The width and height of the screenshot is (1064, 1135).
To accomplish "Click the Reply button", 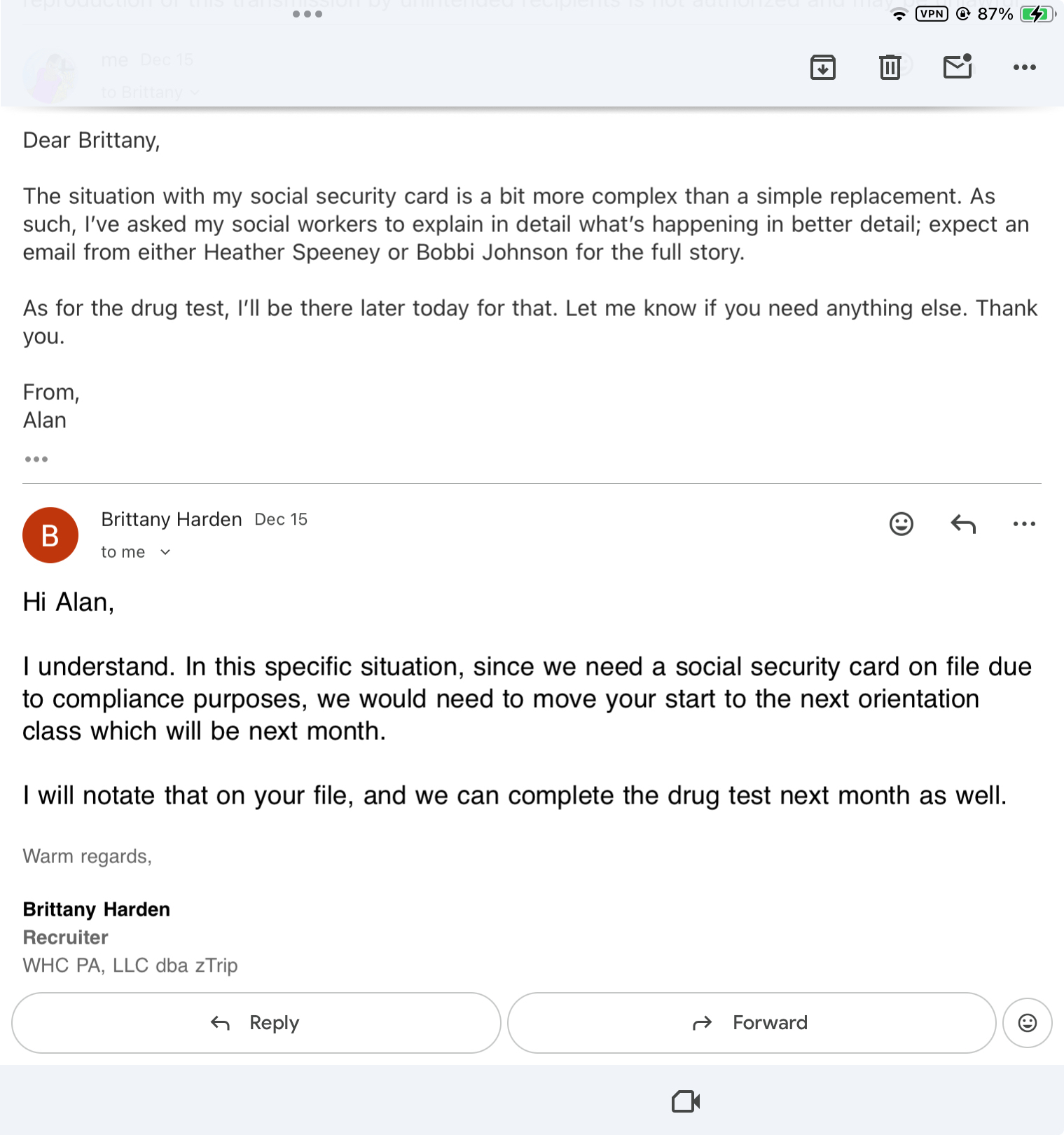I will pos(256,1023).
